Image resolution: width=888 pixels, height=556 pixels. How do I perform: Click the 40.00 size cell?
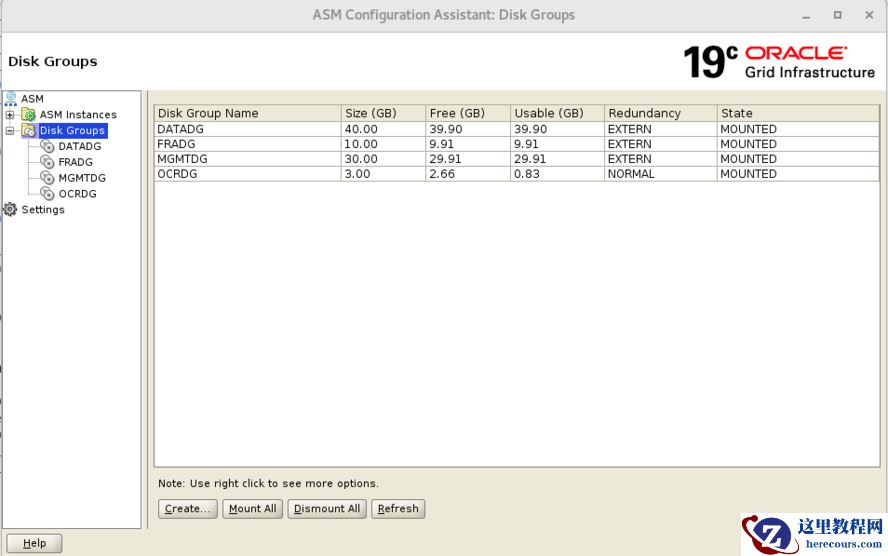[x=383, y=129]
